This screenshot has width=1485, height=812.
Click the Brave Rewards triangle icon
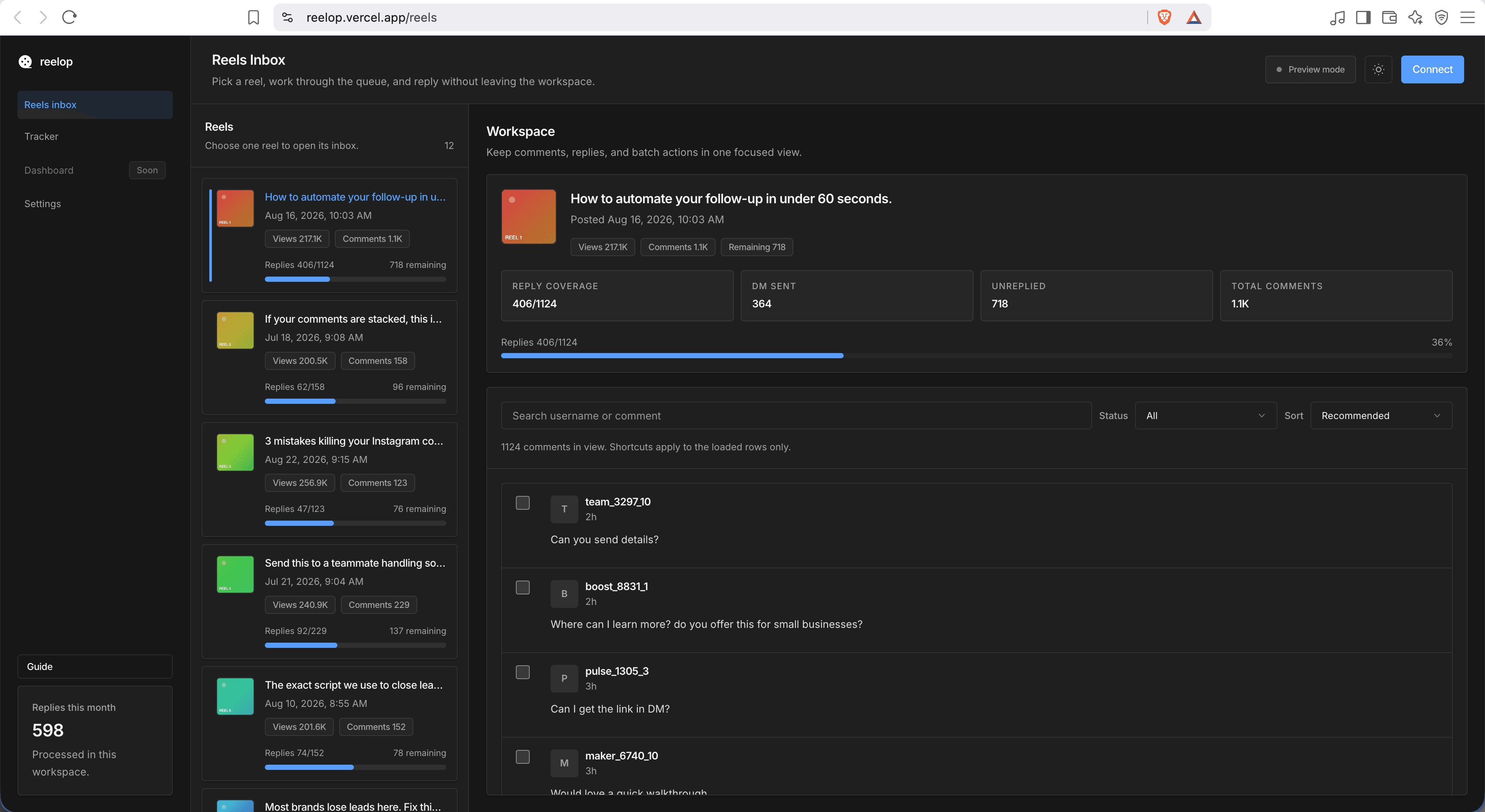(x=1194, y=17)
